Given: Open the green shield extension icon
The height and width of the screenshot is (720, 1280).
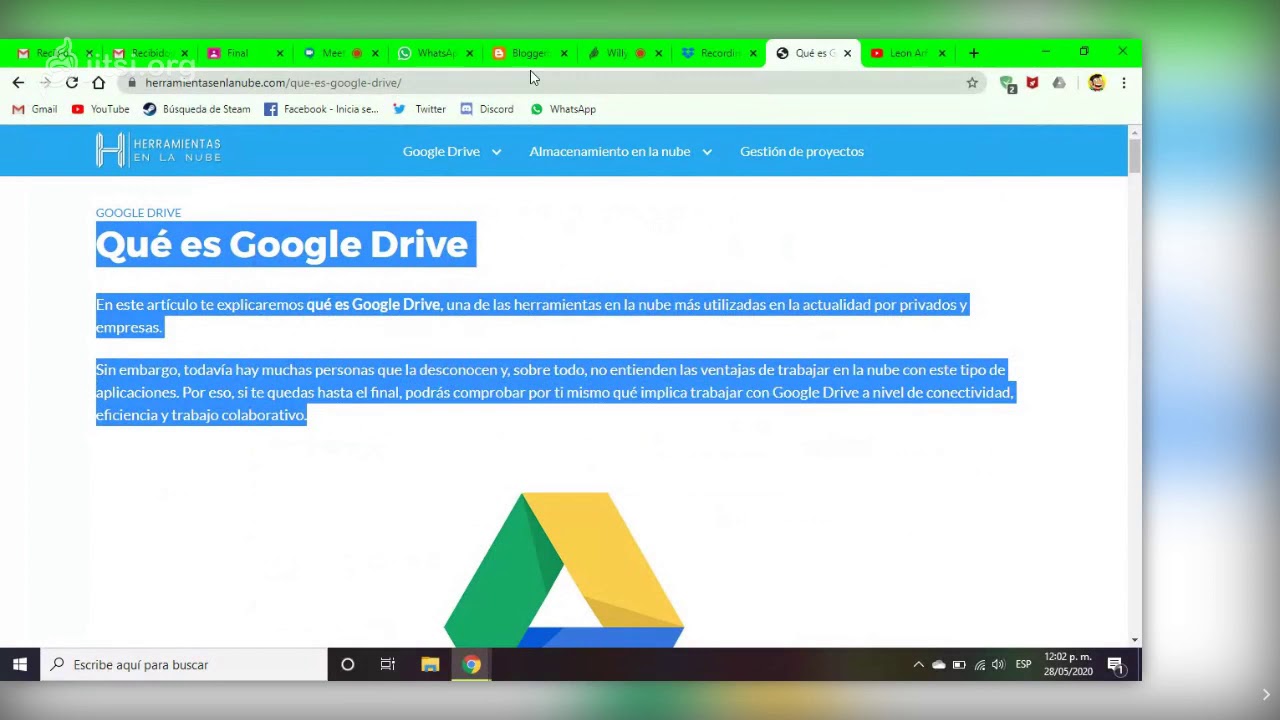Looking at the screenshot, I should (x=1007, y=83).
